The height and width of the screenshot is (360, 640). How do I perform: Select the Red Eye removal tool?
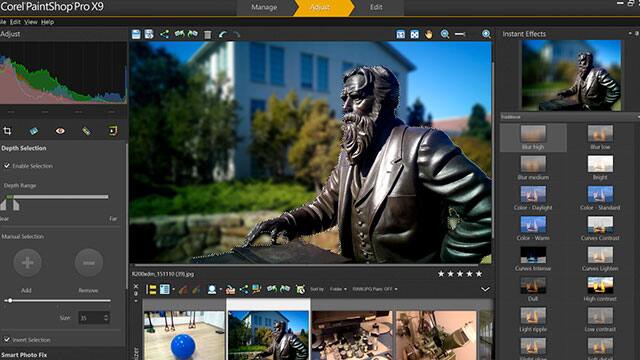click(60, 131)
